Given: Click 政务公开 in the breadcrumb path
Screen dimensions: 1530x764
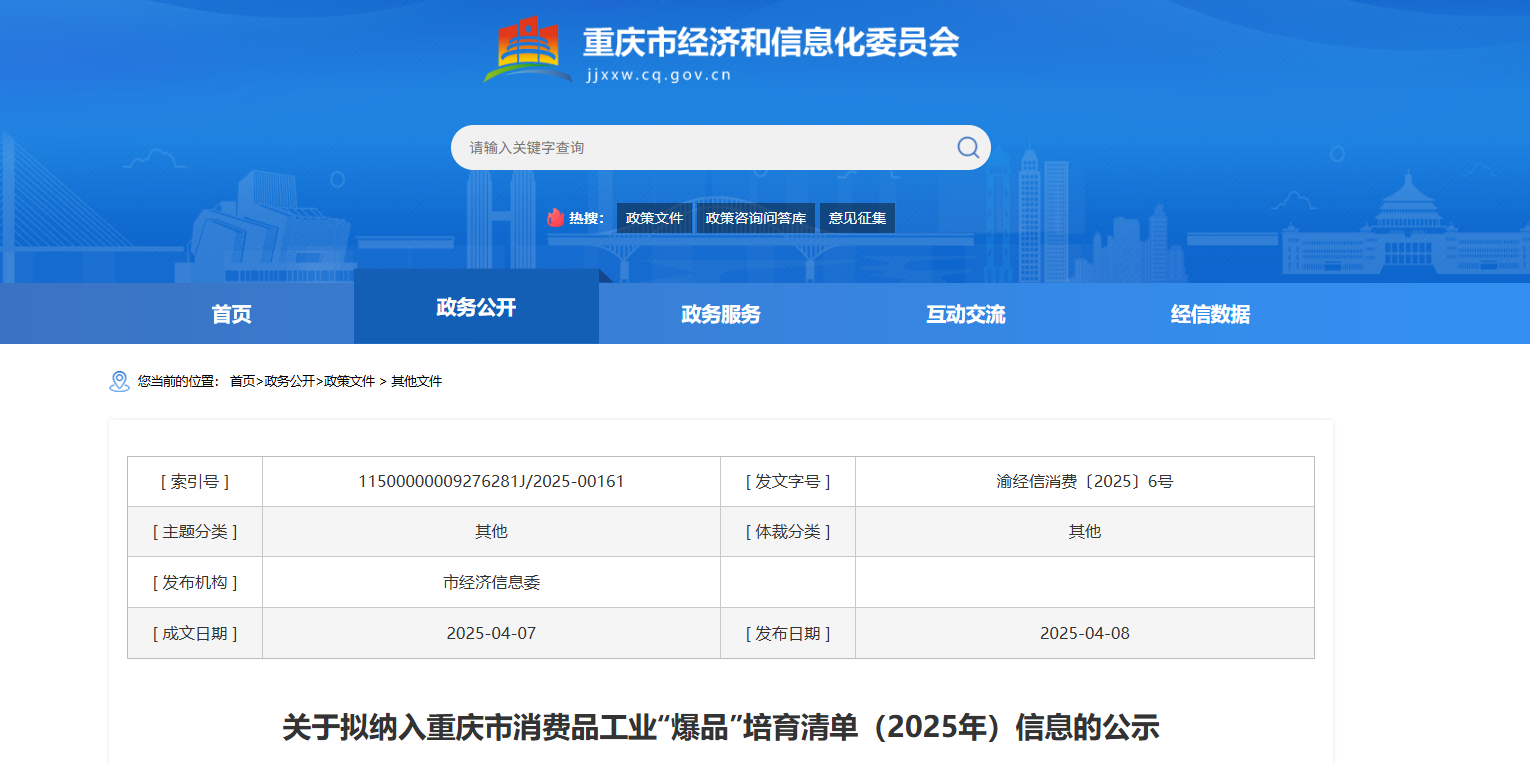Looking at the screenshot, I should [289, 381].
